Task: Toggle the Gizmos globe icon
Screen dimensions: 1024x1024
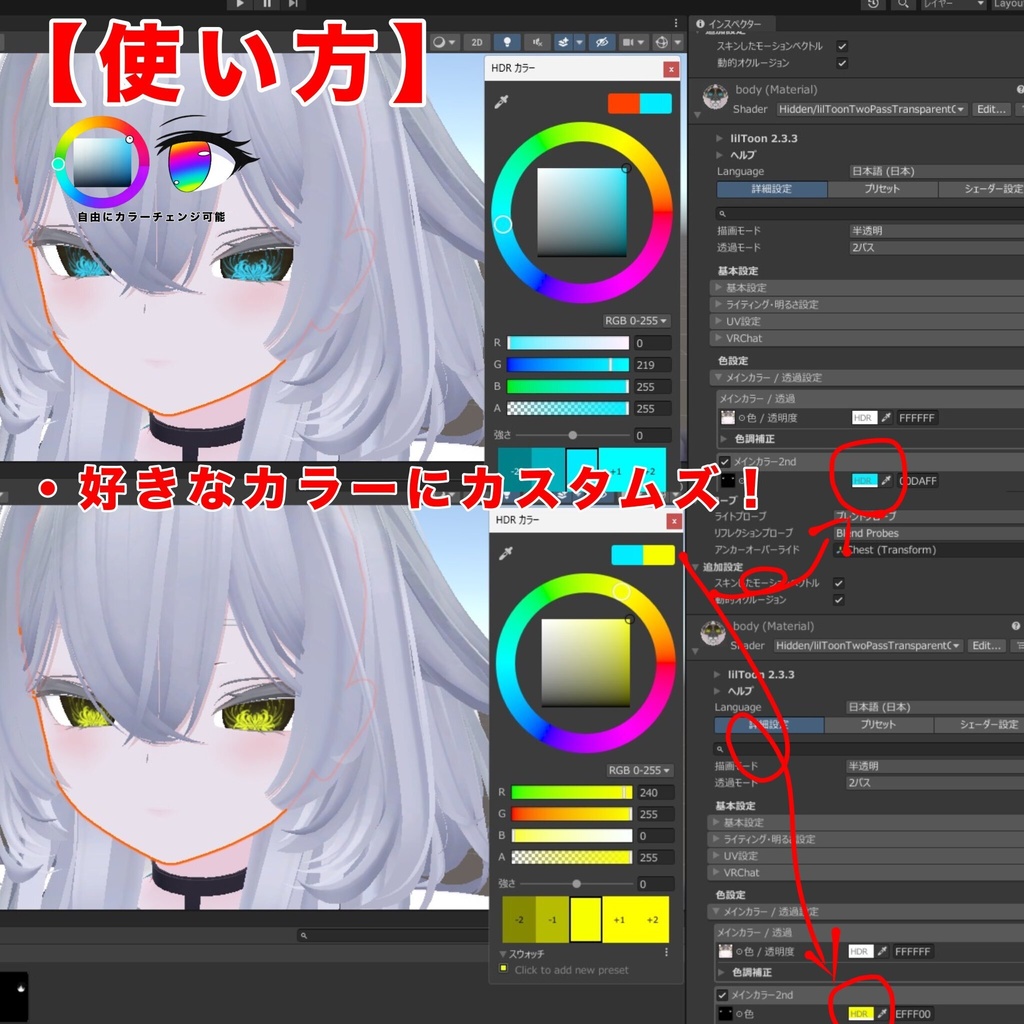Action: 662,42
